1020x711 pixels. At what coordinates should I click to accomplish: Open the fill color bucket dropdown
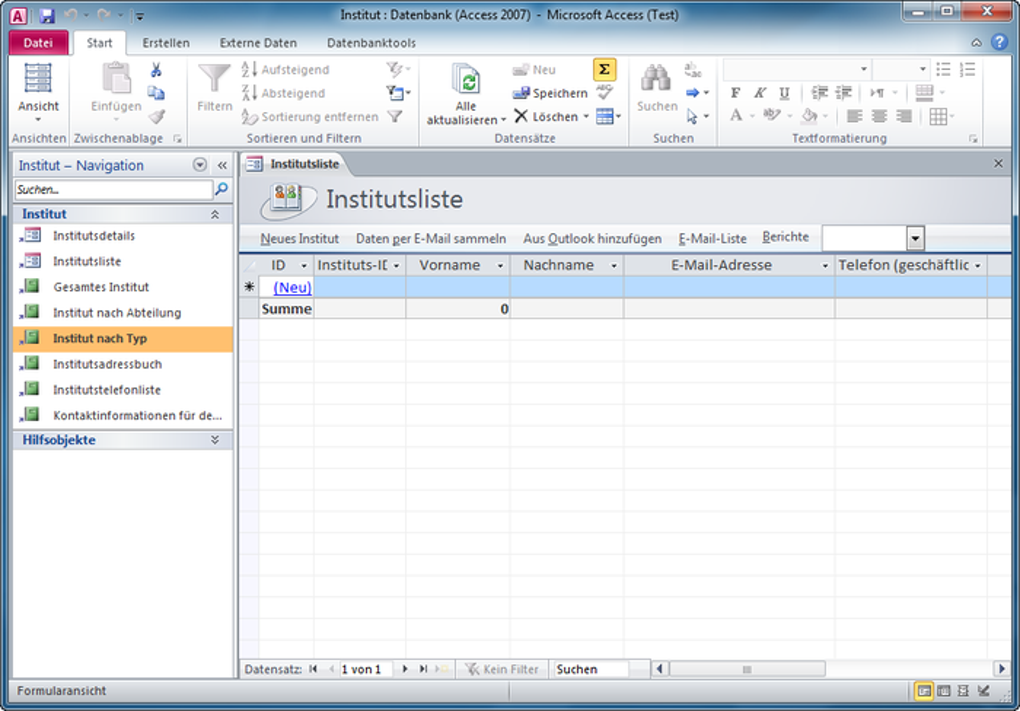[825, 116]
